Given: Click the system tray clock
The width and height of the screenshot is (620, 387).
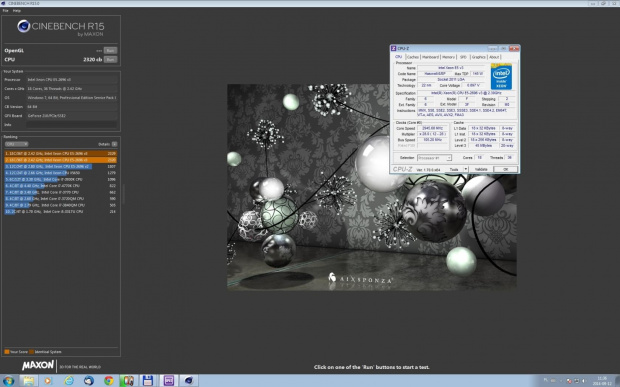Looking at the screenshot, I should coord(602,381).
